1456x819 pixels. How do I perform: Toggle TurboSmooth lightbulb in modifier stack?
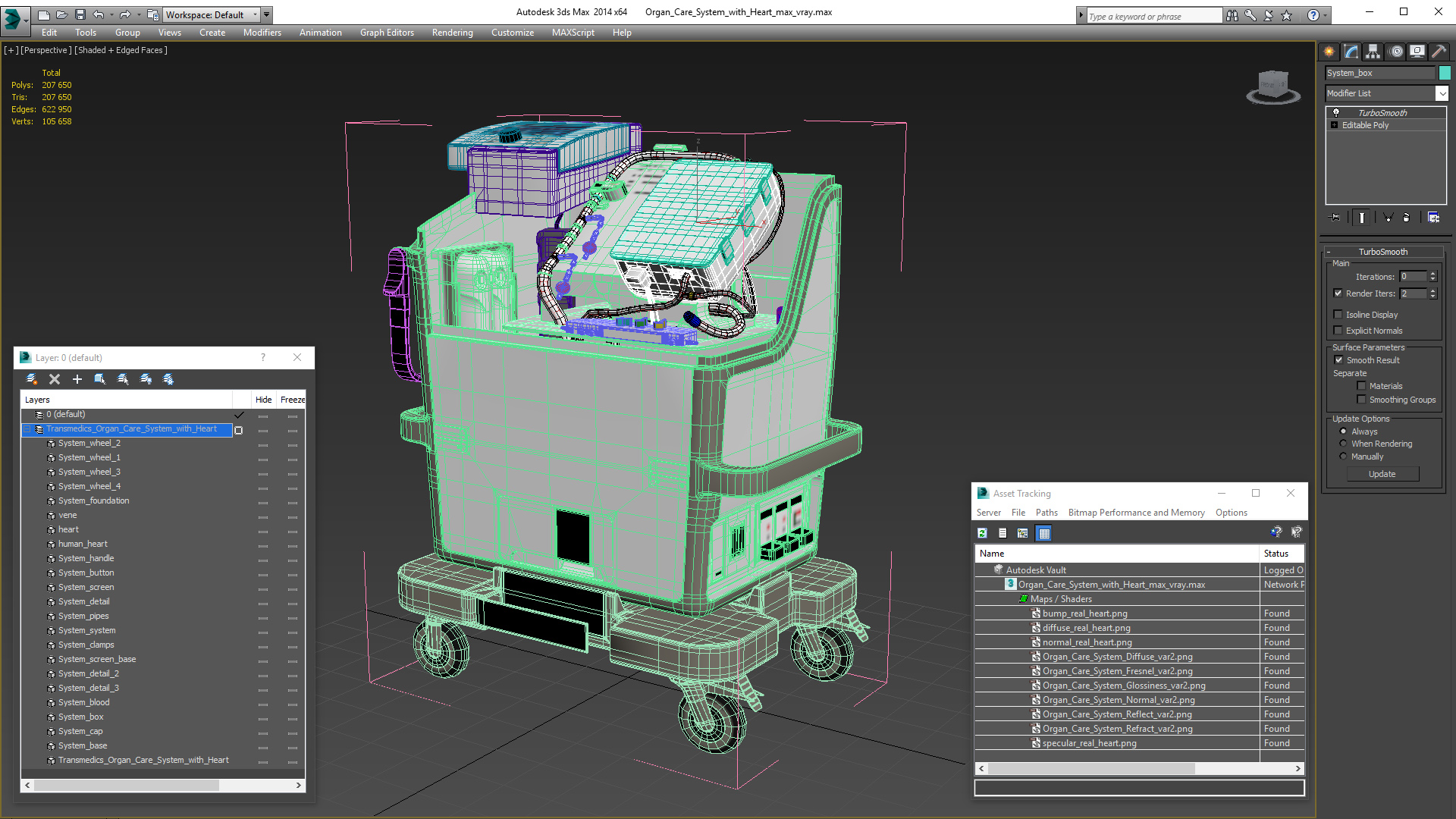click(x=1336, y=112)
